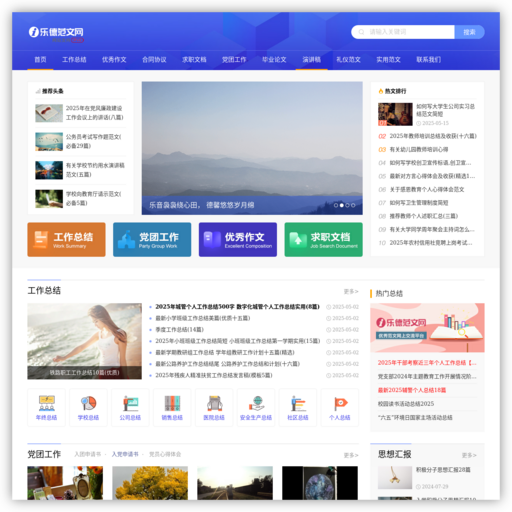Open 季度工作总结(14篇) article
This screenshot has height=512, width=512.
tap(179, 330)
